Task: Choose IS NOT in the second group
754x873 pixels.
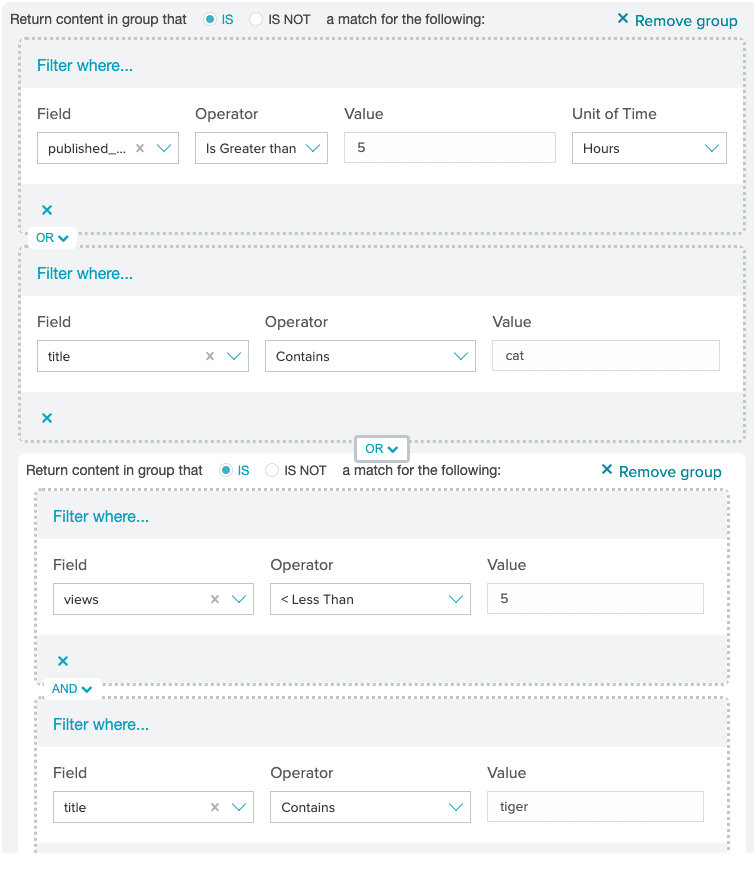Action: coord(272,470)
